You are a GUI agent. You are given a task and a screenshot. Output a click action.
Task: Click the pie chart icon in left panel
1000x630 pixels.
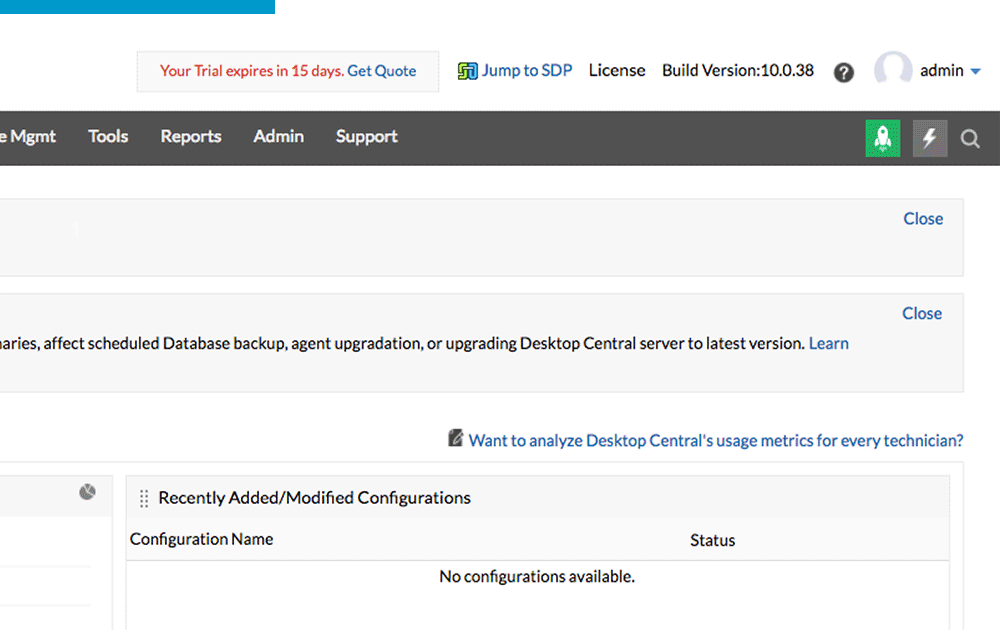tap(88, 492)
